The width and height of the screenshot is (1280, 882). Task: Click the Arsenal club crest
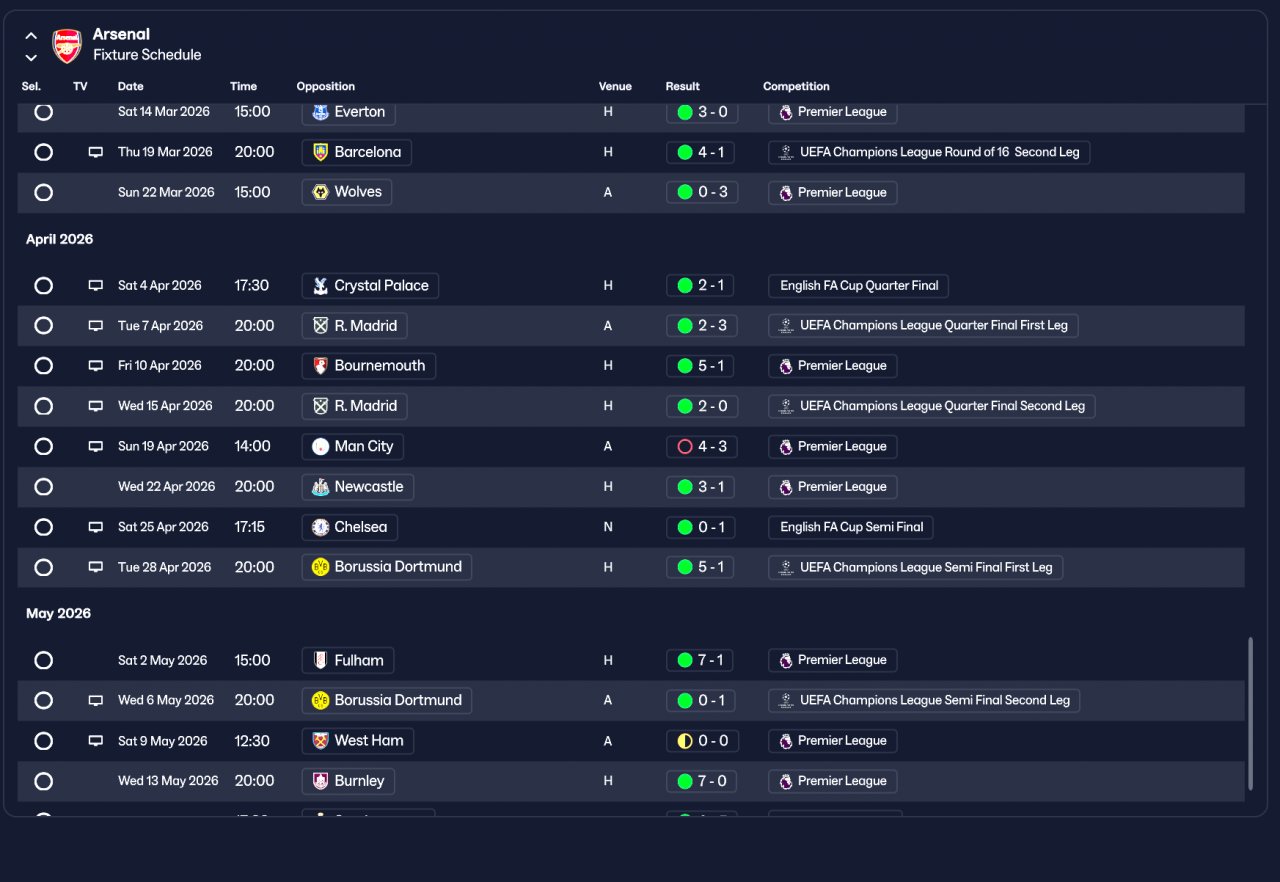point(68,46)
